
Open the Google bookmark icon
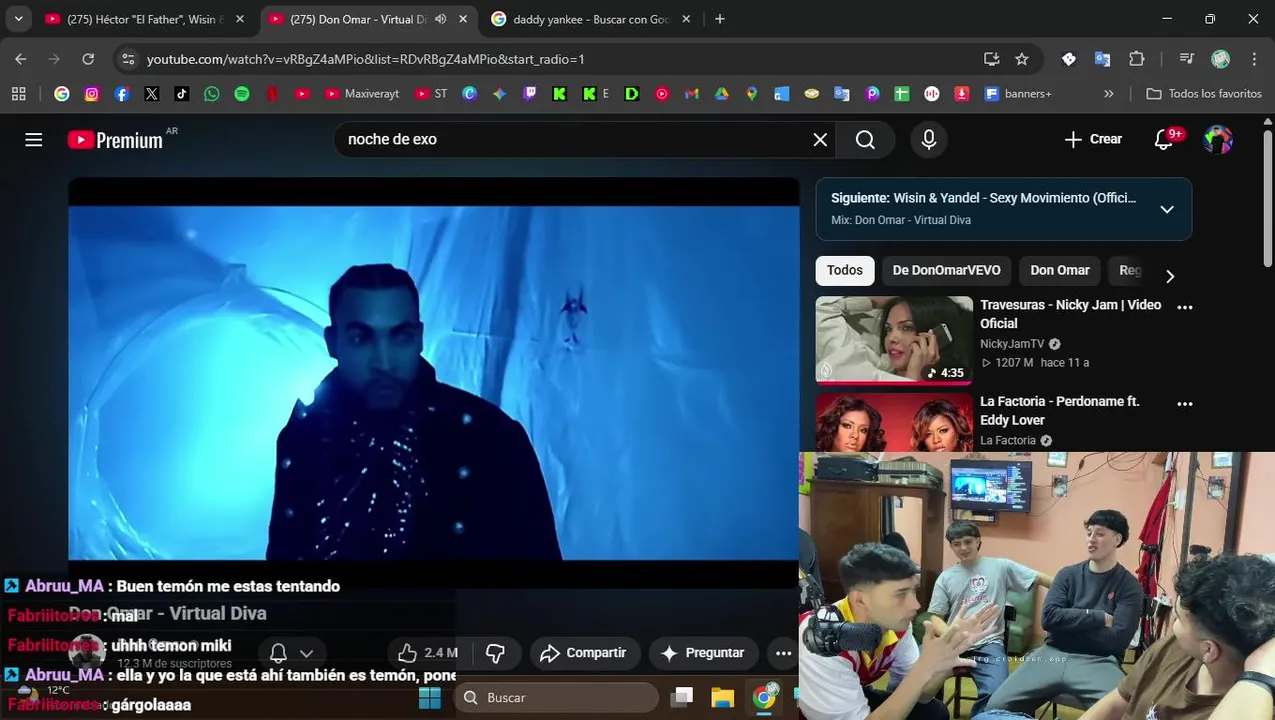[62, 94]
